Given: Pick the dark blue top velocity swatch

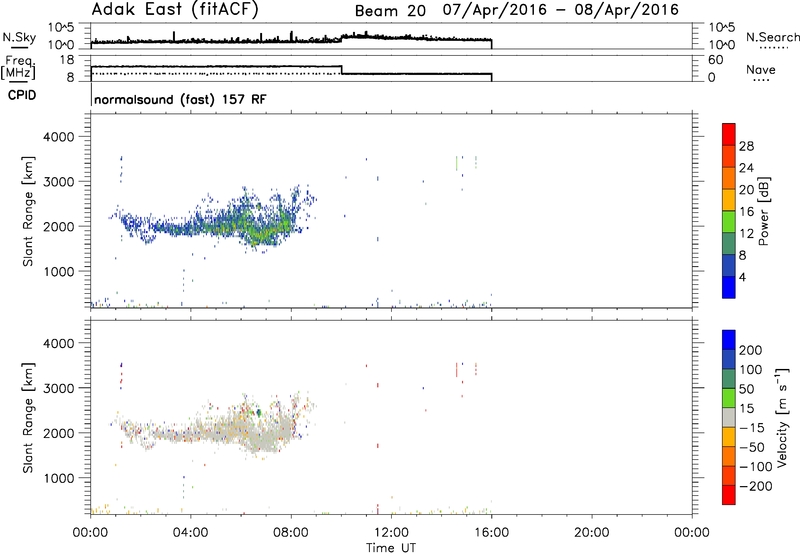Looking at the screenshot, I should coord(729,340).
